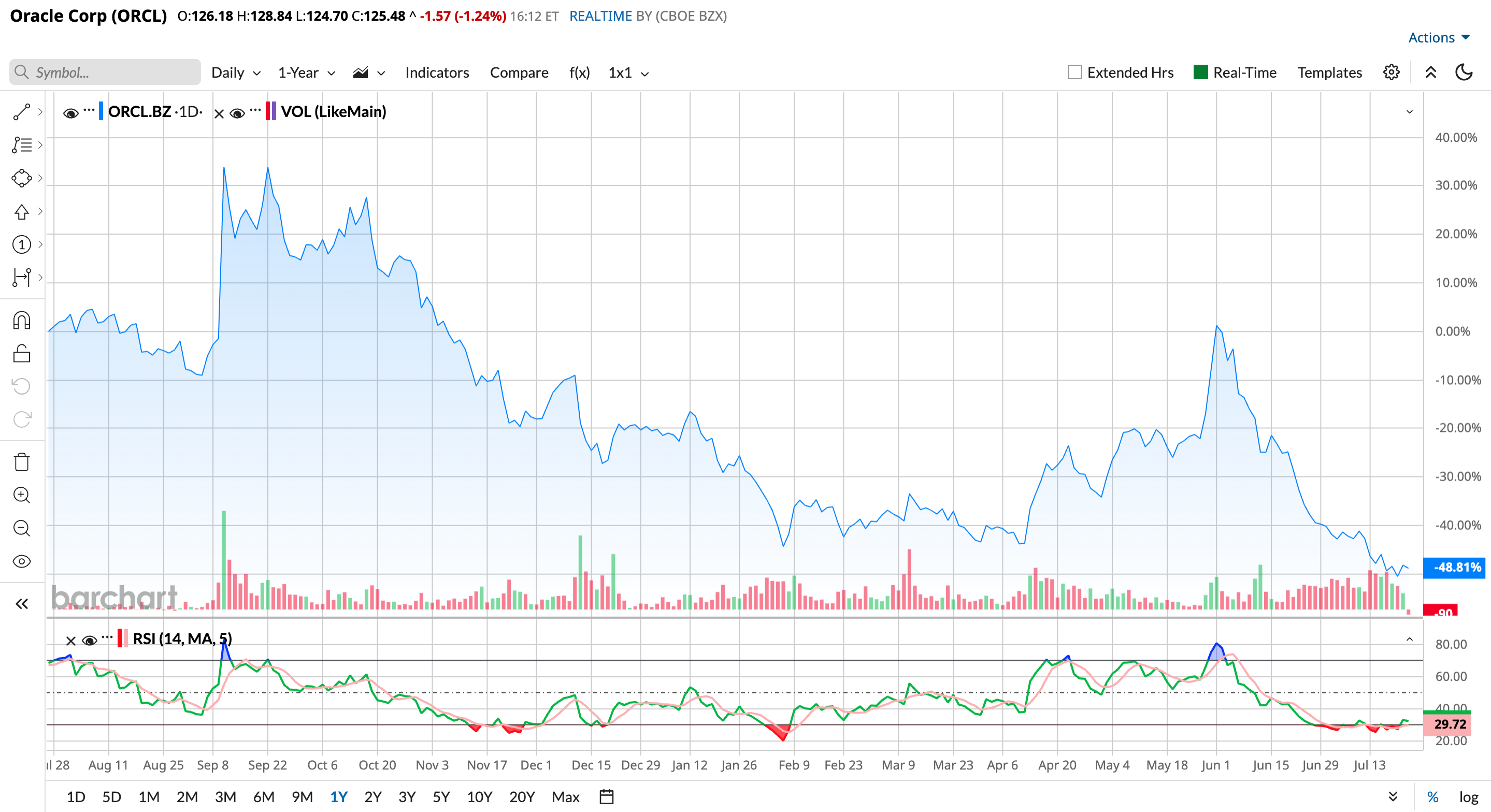Set range to 1D

pyautogui.click(x=76, y=797)
